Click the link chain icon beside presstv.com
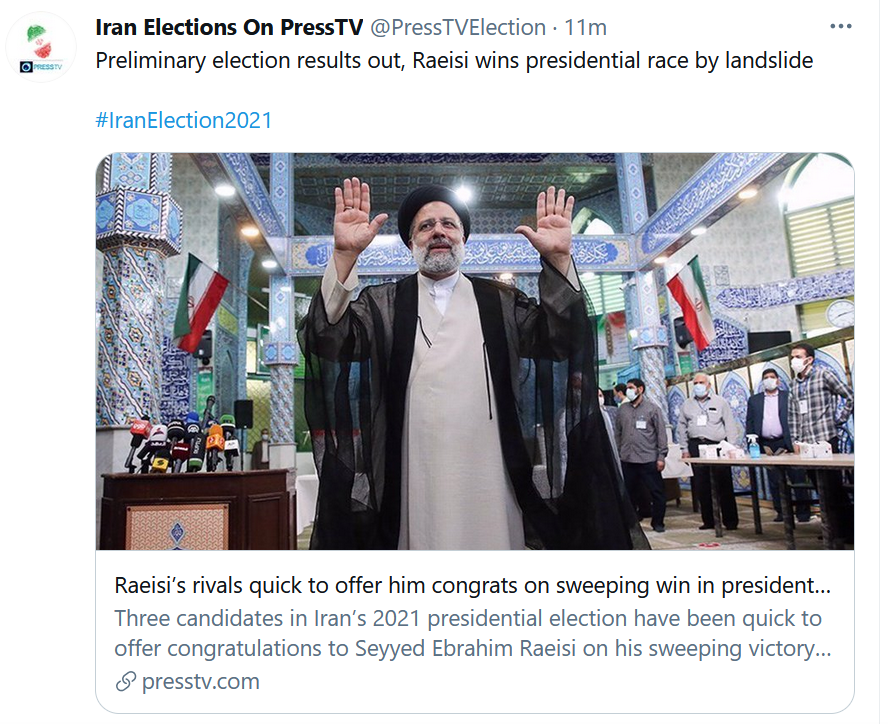 (125, 682)
